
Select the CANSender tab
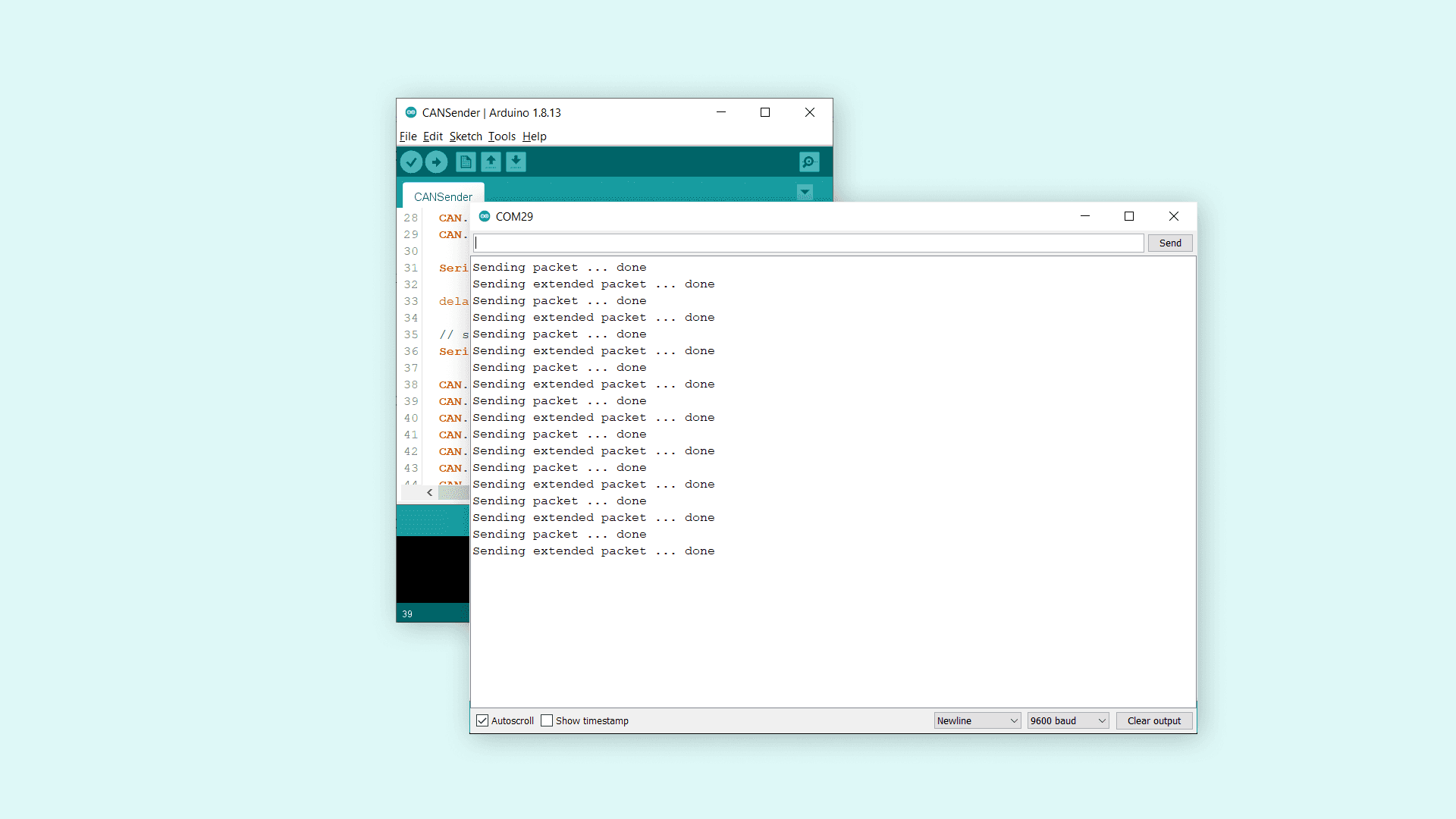coord(443,196)
